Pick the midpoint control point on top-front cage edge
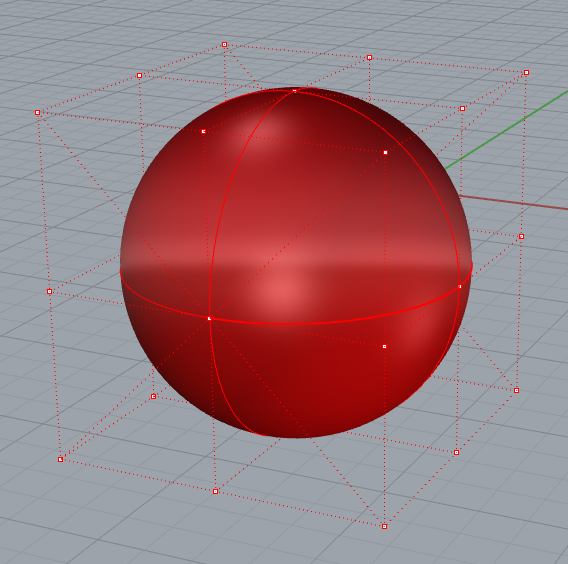Viewport: 568px width, 564px height. [204, 131]
